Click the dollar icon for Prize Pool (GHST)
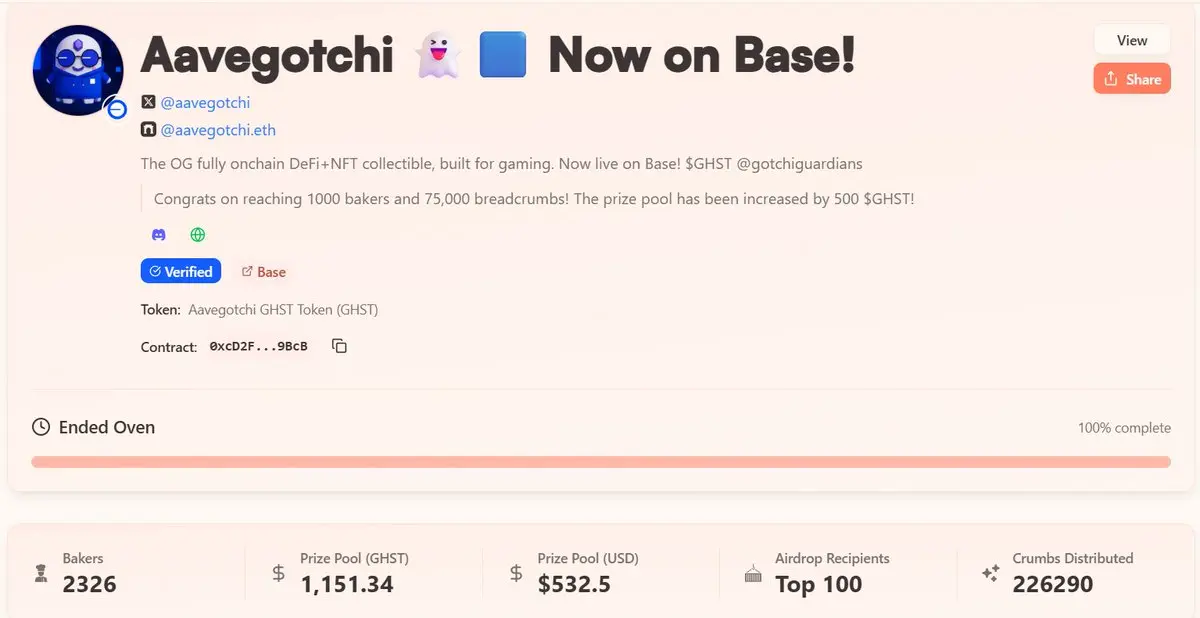This screenshot has height=618, width=1200. [x=279, y=573]
